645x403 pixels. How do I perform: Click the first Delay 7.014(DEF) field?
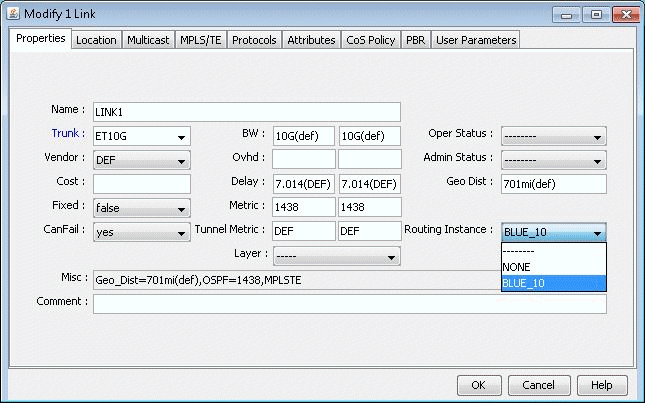304,184
